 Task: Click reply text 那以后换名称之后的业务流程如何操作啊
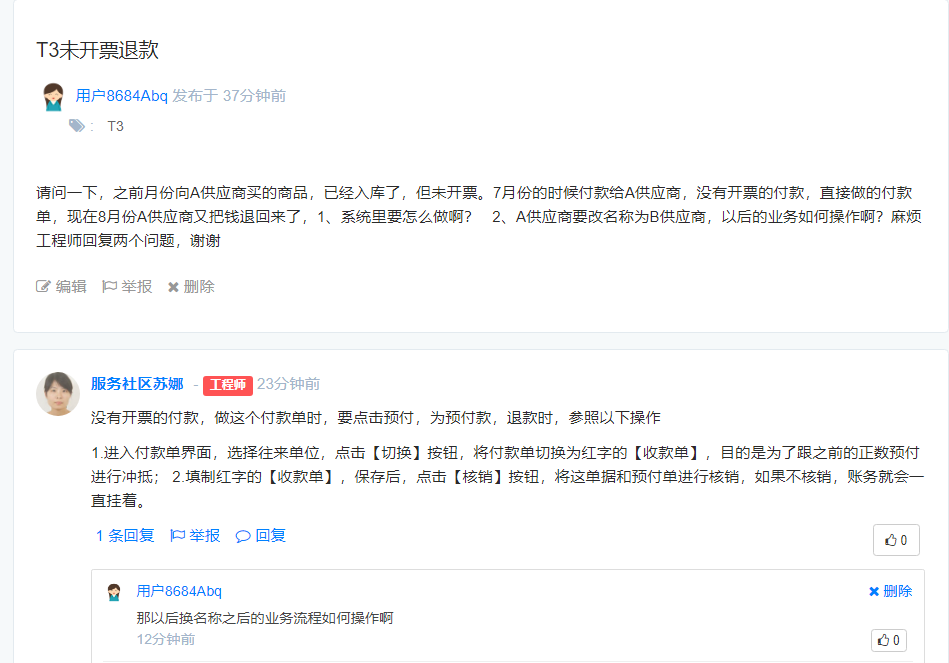[264, 618]
